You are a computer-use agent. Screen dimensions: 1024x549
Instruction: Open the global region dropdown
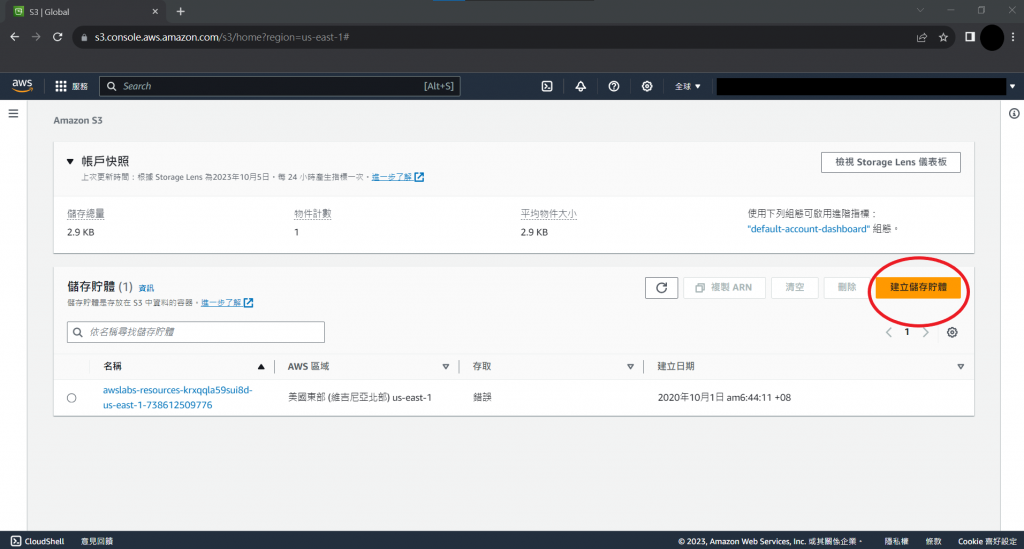[688, 86]
